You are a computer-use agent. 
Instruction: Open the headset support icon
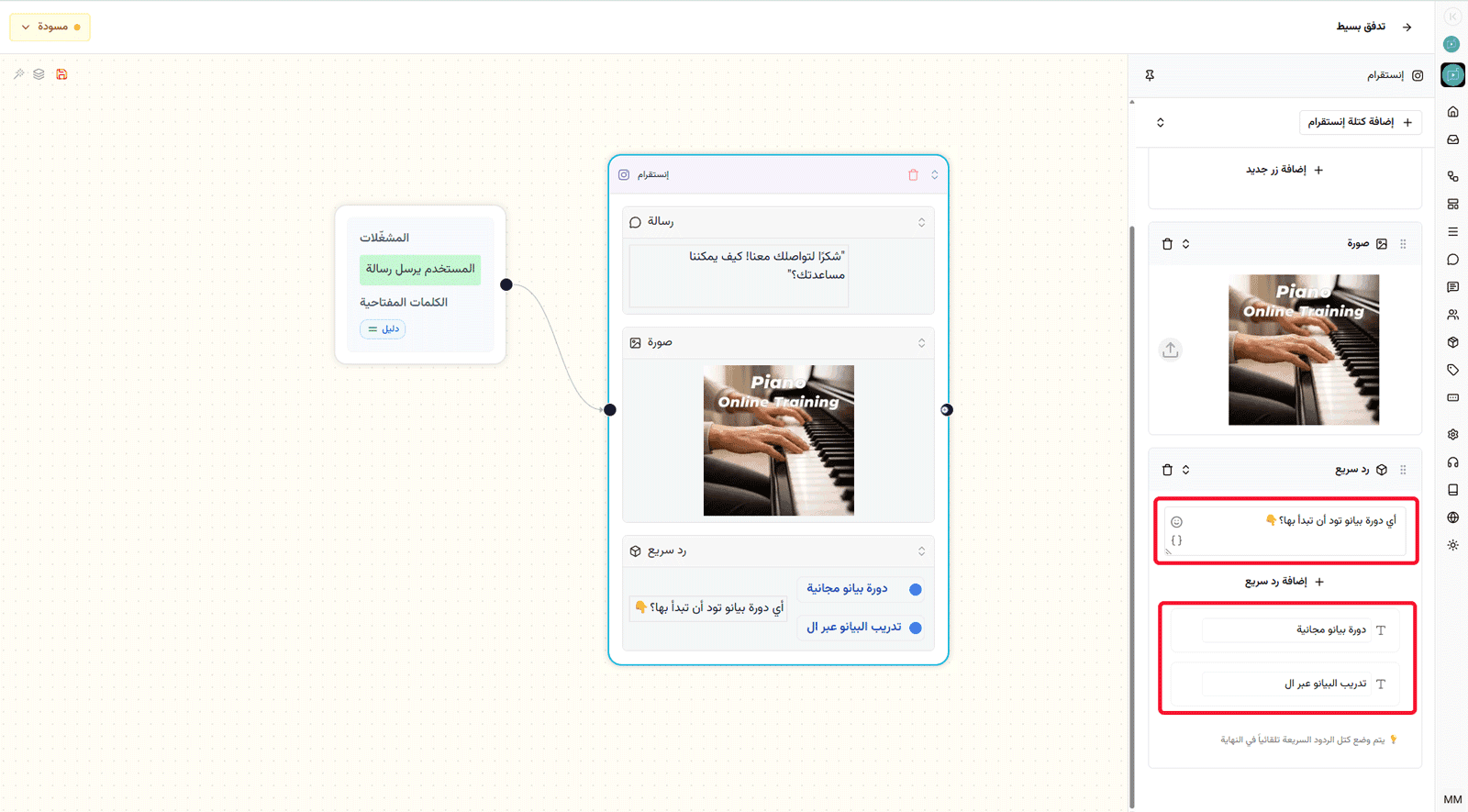1452,462
